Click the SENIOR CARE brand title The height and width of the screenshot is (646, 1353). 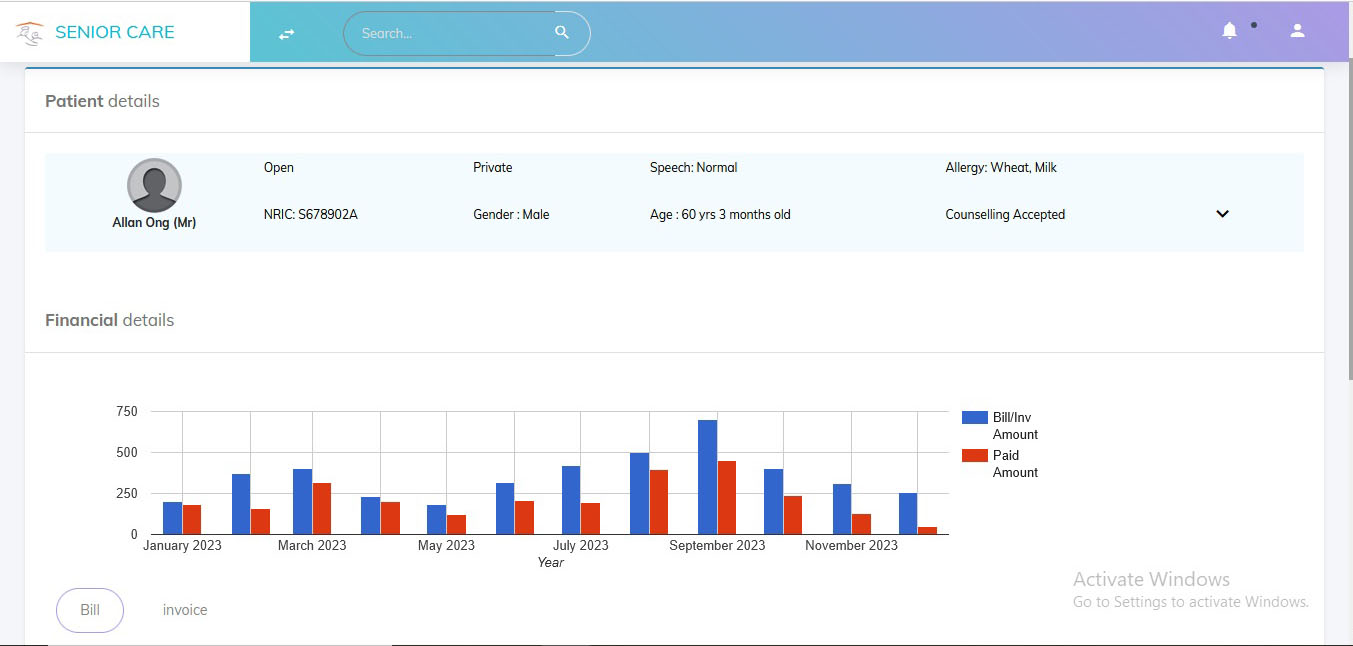pos(115,32)
